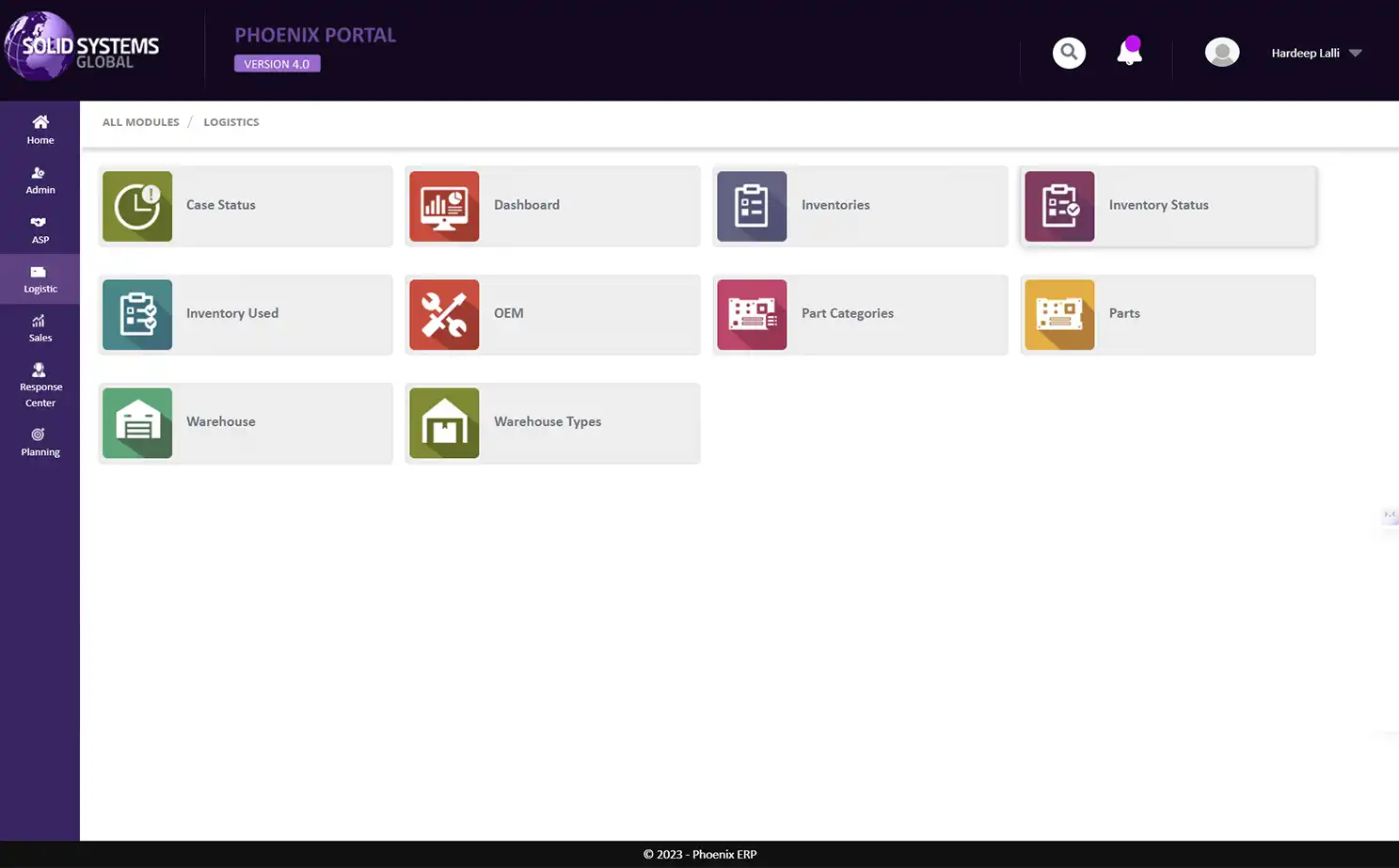The height and width of the screenshot is (868, 1399).
Task: Open the OEM tools icon
Action: (444, 314)
